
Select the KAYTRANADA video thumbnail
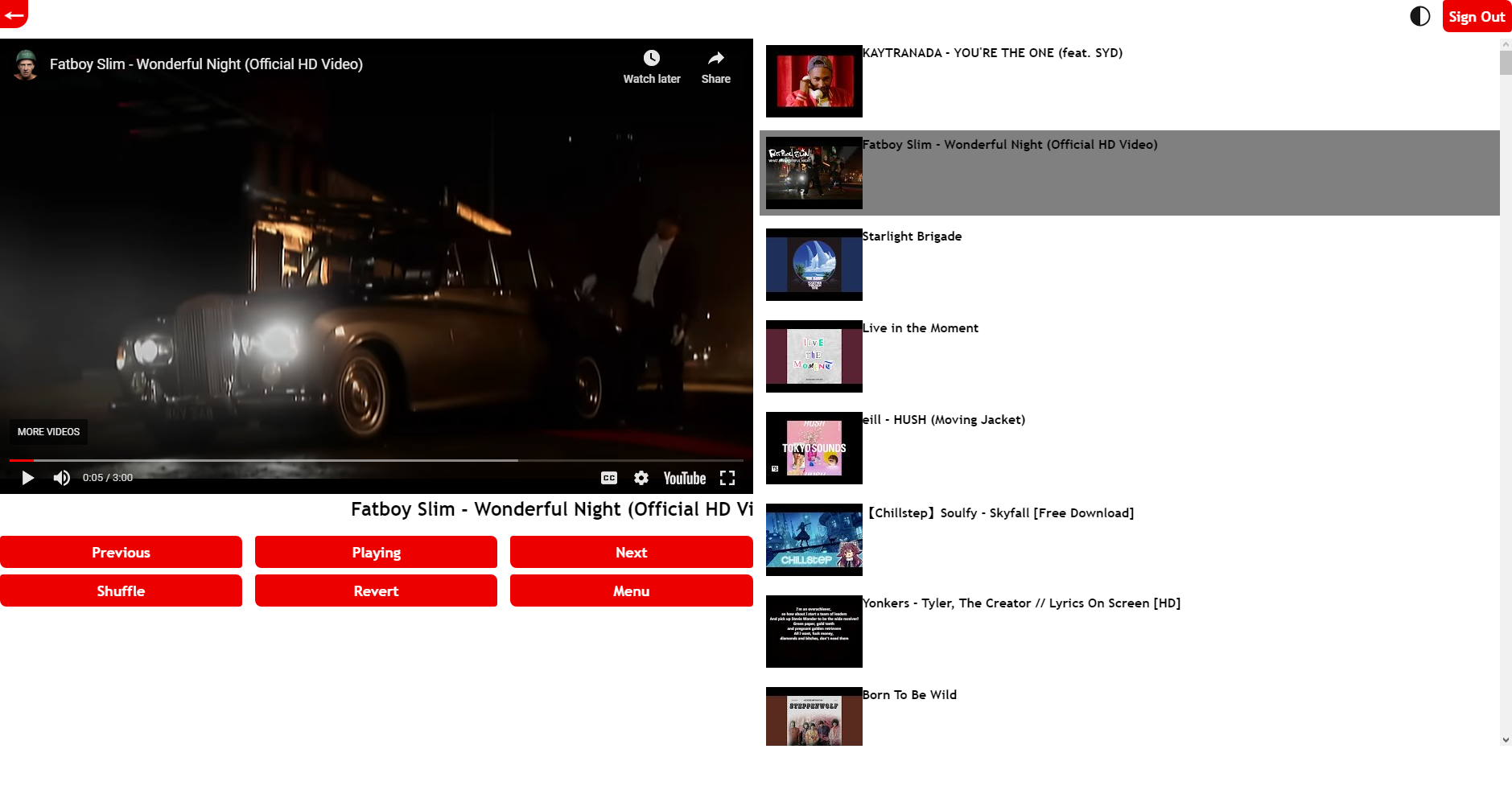click(814, 81)
